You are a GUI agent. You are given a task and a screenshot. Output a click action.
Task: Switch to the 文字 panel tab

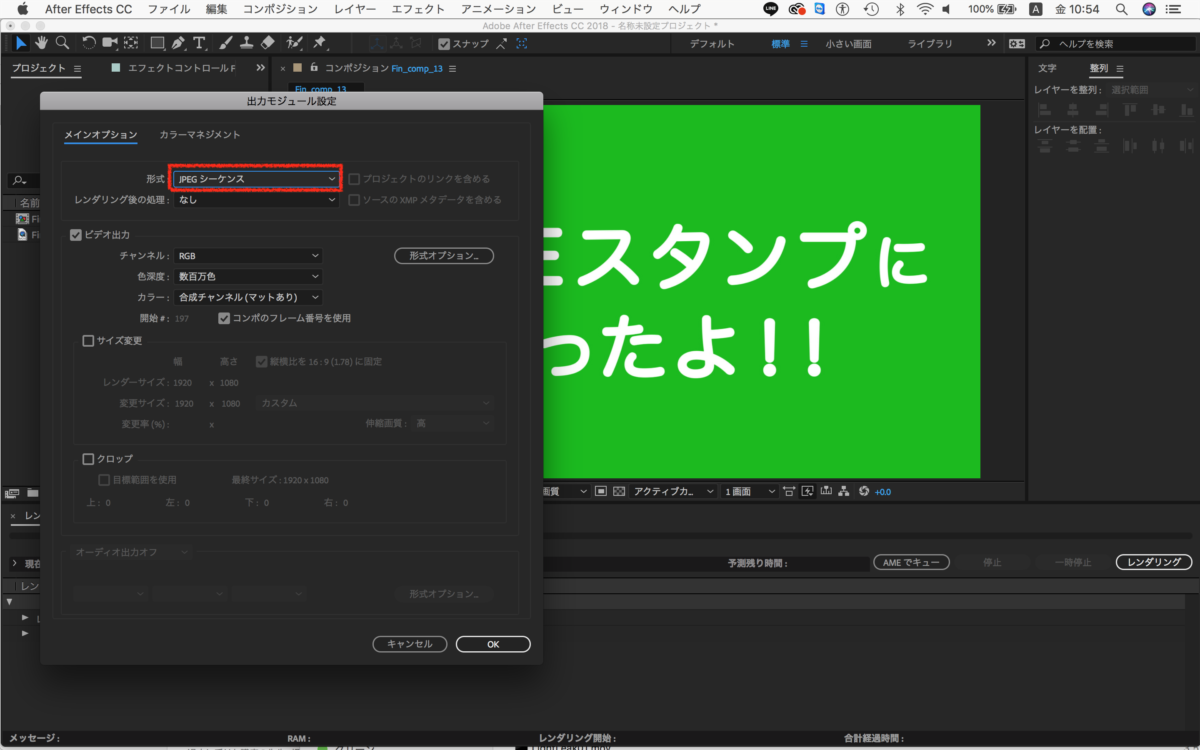pyautogui.click(x=1047, y=69)
